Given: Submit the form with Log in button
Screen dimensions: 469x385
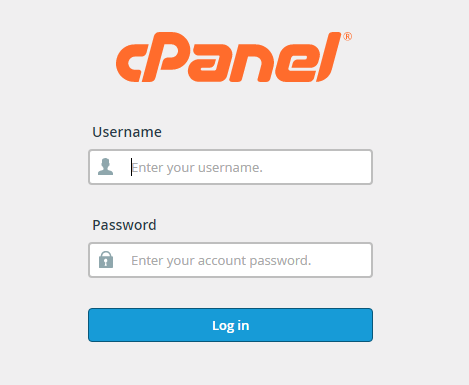Looking at the screenshot, I should [230, 325].
